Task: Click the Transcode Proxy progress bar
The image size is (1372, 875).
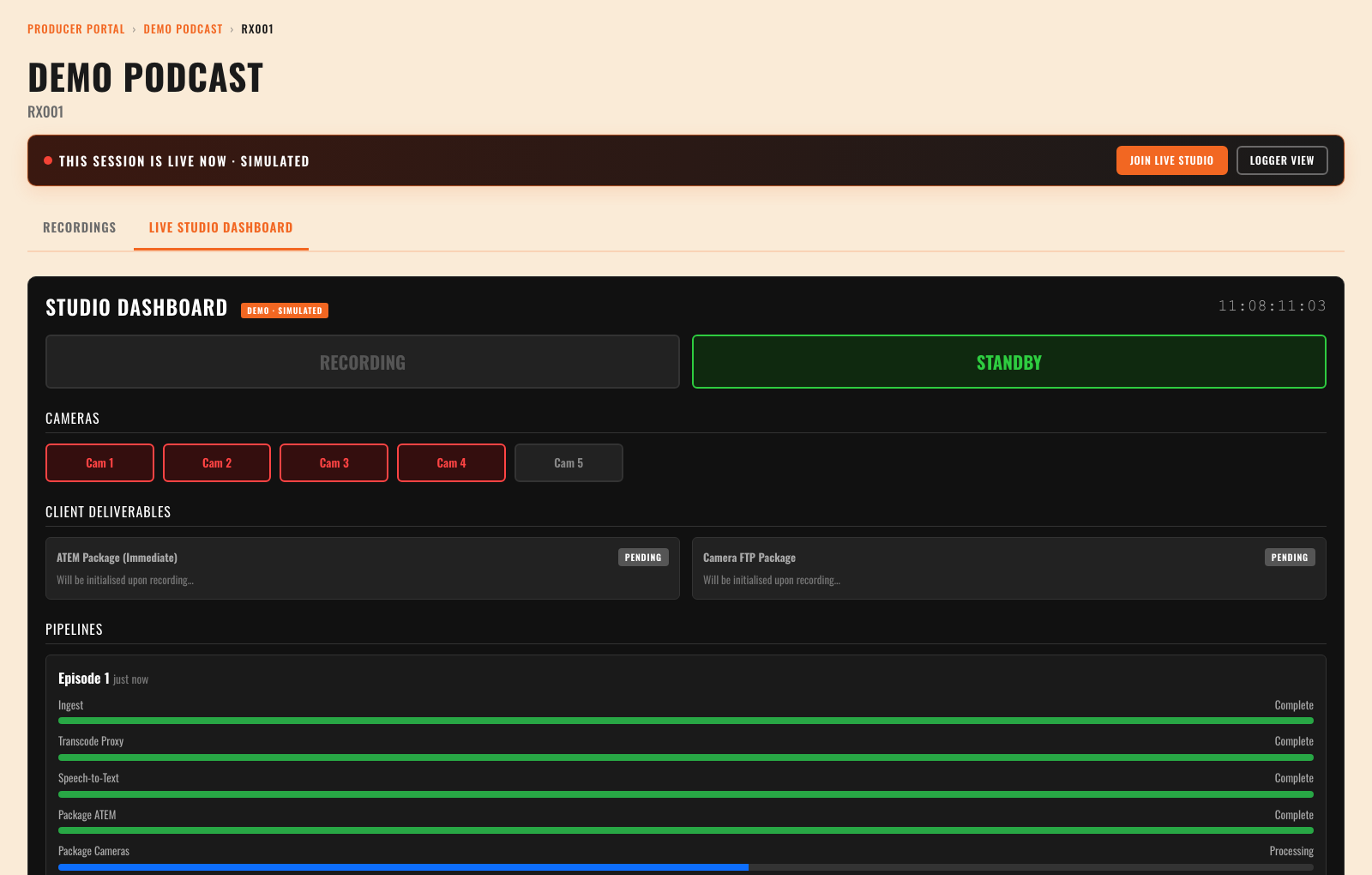Action: click(686, 757)
